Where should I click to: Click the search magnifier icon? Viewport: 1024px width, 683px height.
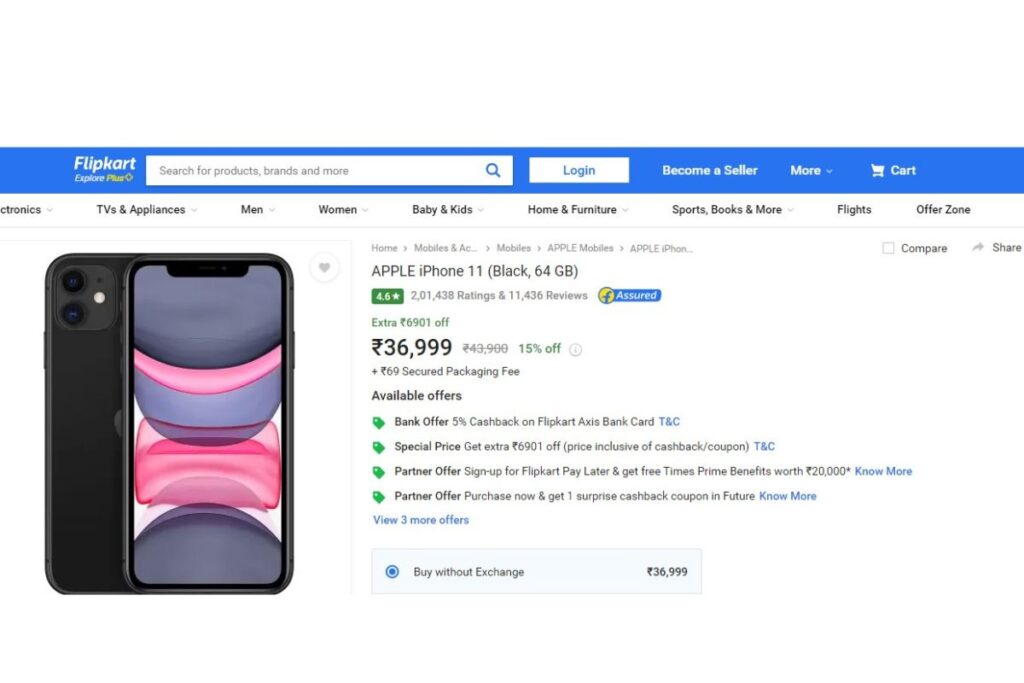(493, 170)
